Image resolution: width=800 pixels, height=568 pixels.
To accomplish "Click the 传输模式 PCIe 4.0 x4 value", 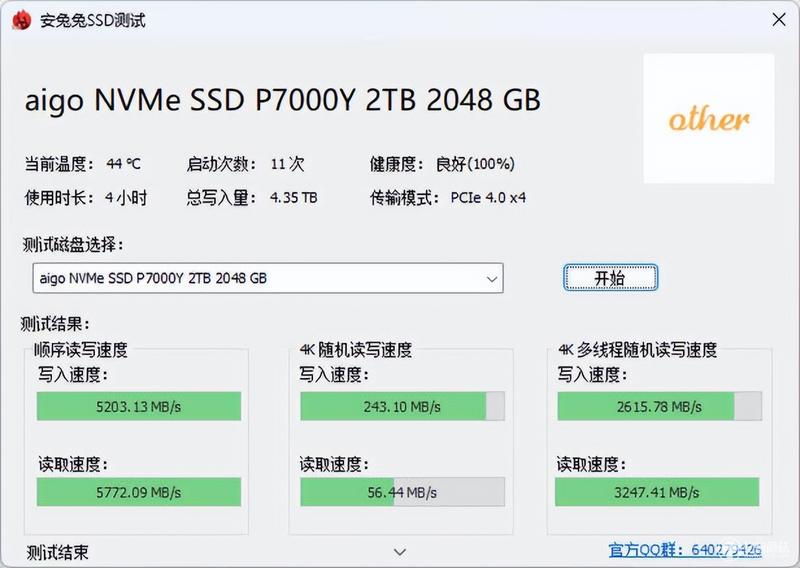I will (488, 197).
